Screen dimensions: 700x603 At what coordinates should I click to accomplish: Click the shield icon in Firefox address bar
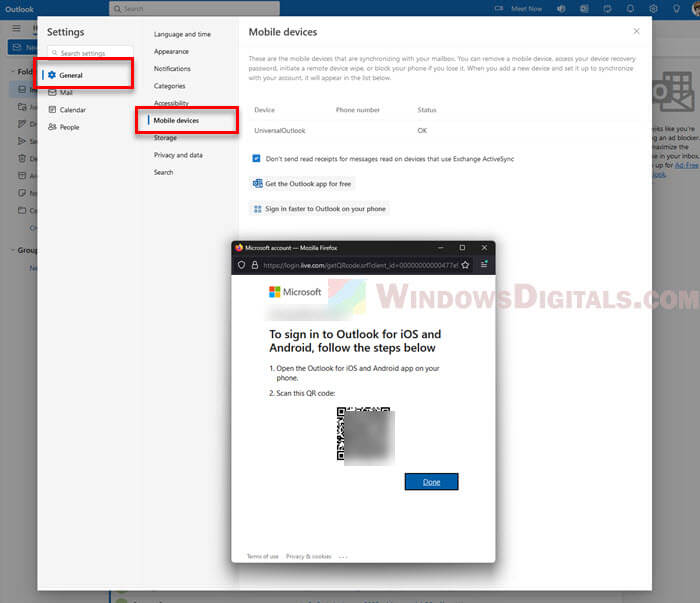pos(241,265)
